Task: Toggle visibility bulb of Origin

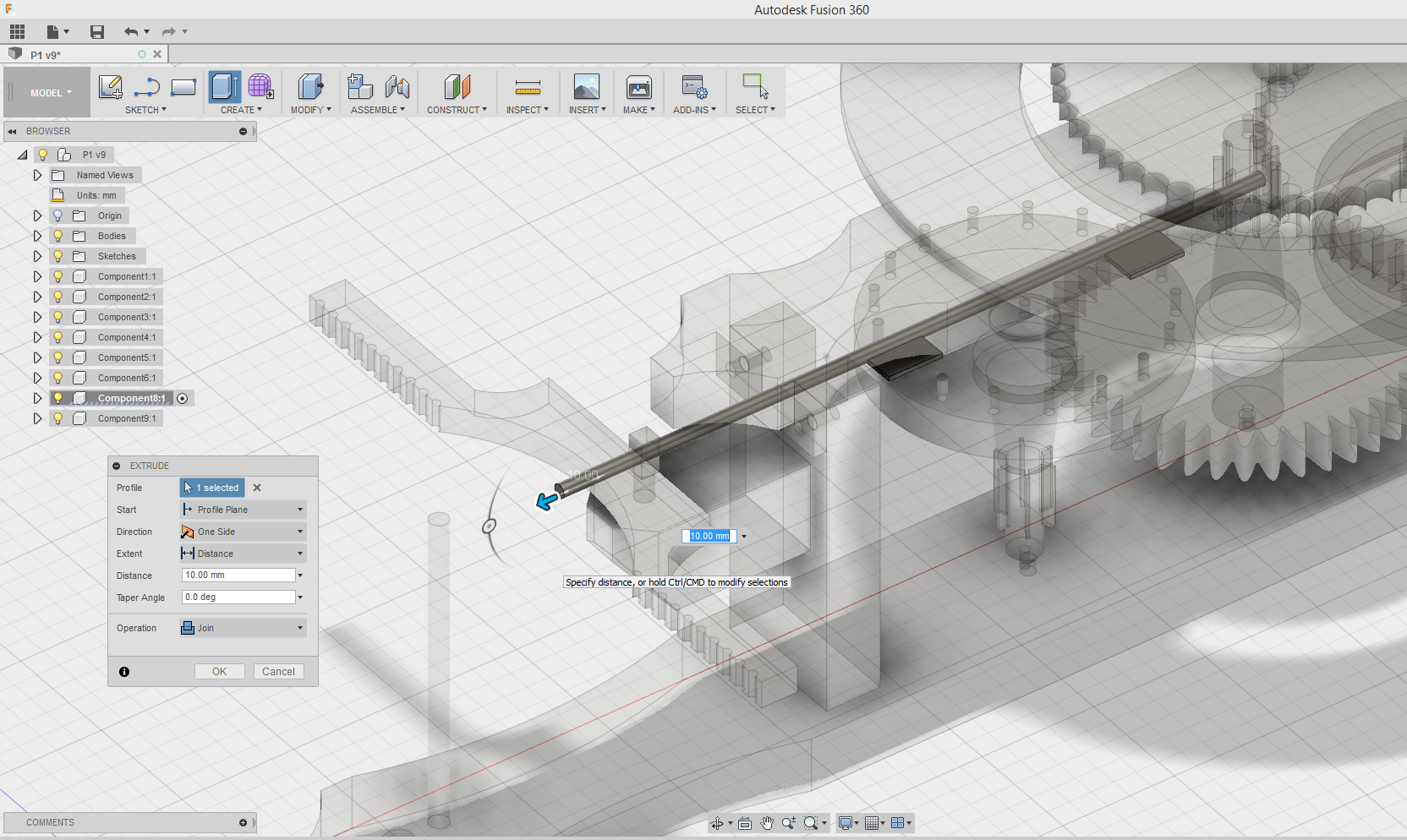Action: [58, 215]
